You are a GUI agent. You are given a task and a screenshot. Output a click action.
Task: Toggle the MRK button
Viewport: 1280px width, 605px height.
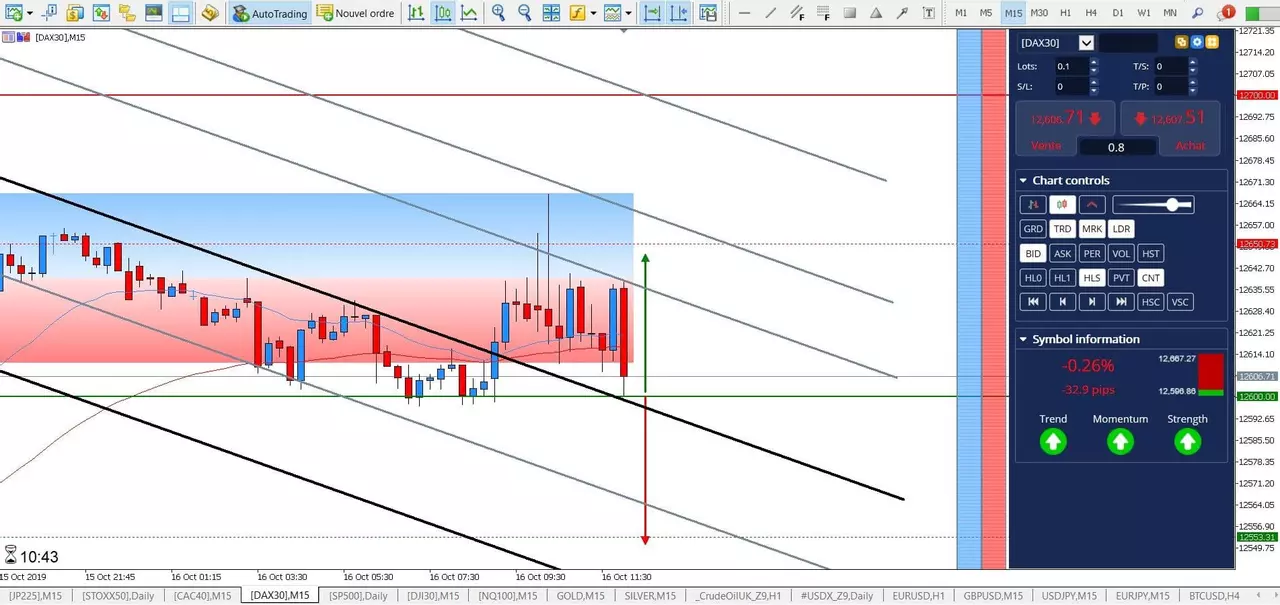(x=1092, y=229)
